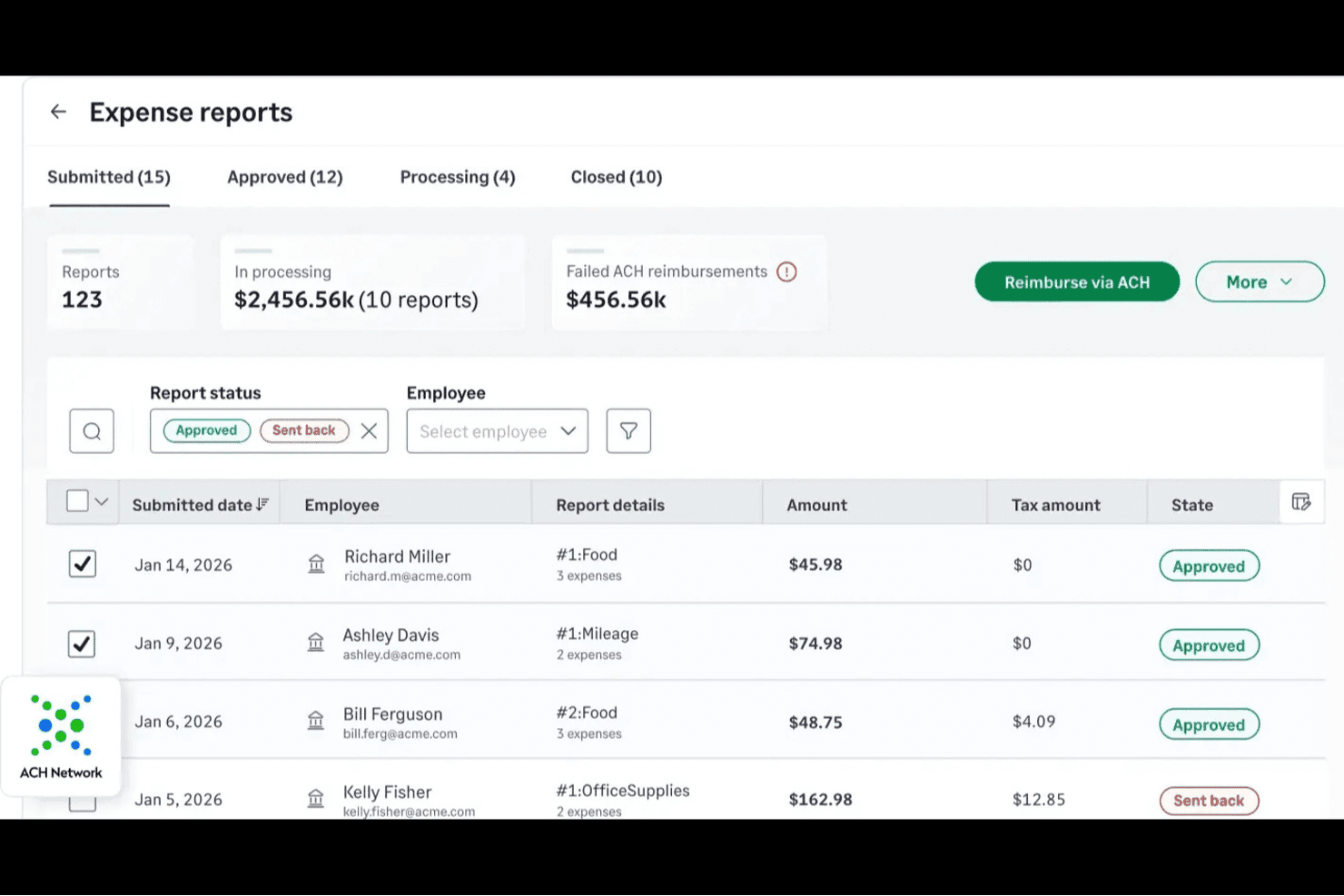The height and width of the screenshot is (896, 1344).
Task: Click the Failed ACH reimbursements warning icon
Action: [x=786, y=271]
